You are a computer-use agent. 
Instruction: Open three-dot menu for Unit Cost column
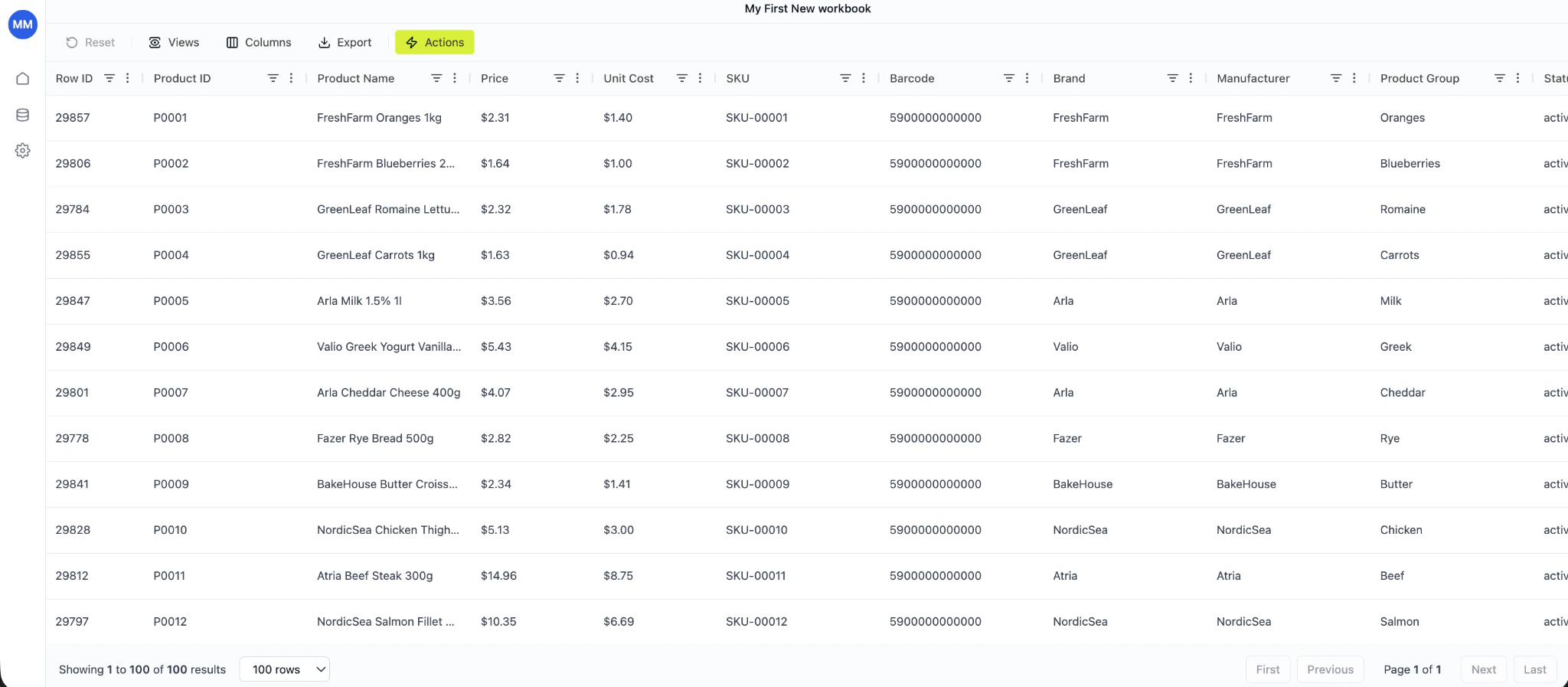[700, 78]
